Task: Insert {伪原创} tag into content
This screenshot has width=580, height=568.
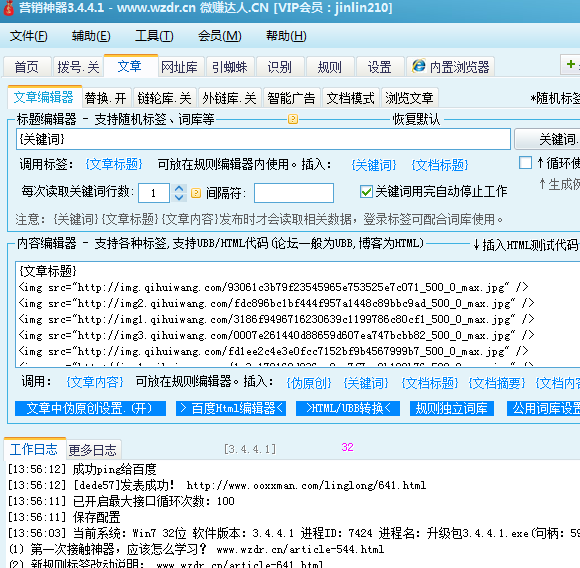Action: coord(309,383)
